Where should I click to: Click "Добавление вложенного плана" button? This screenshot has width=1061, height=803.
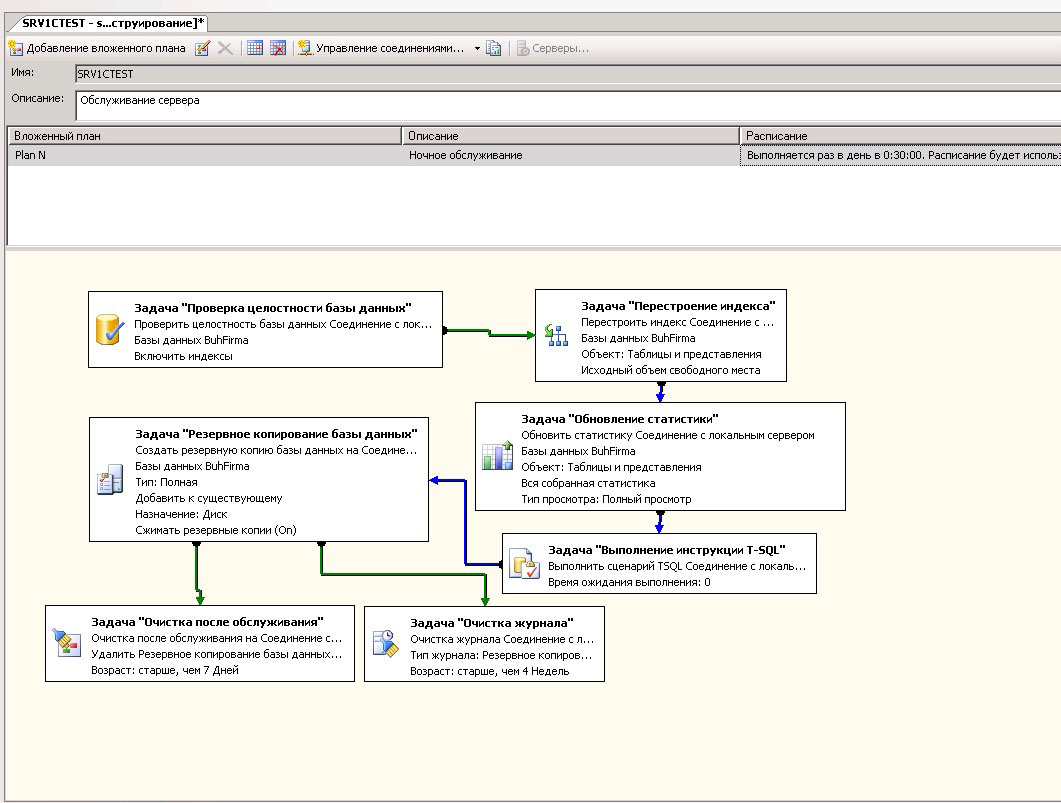point(97,48)
